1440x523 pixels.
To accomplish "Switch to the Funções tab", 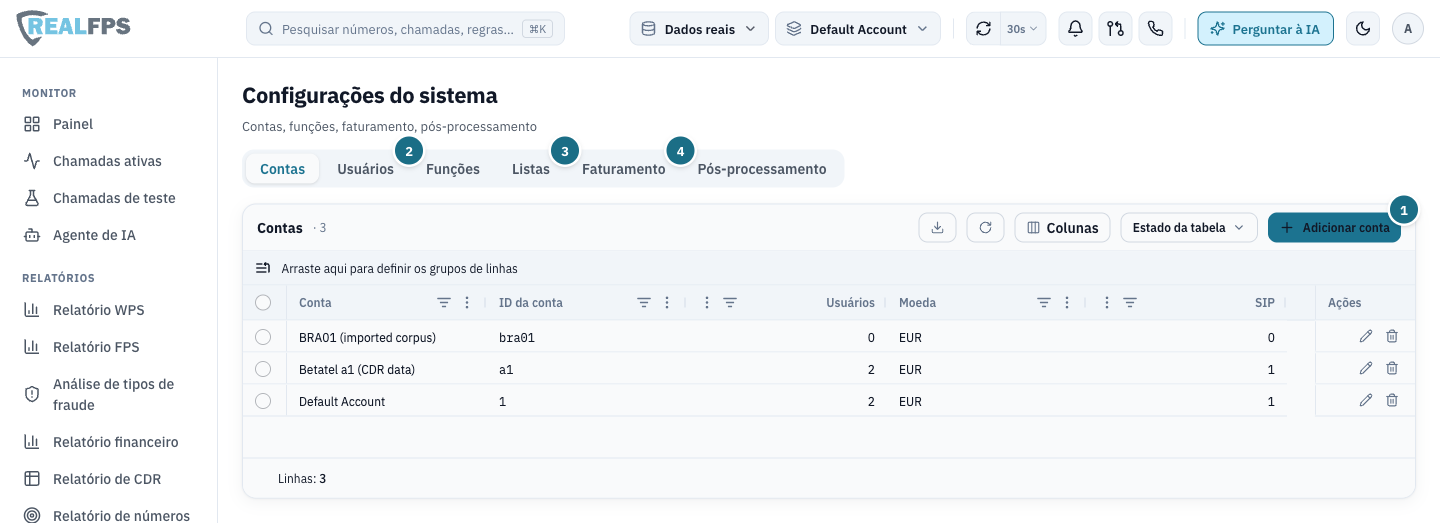I will (x=453, y=169).
